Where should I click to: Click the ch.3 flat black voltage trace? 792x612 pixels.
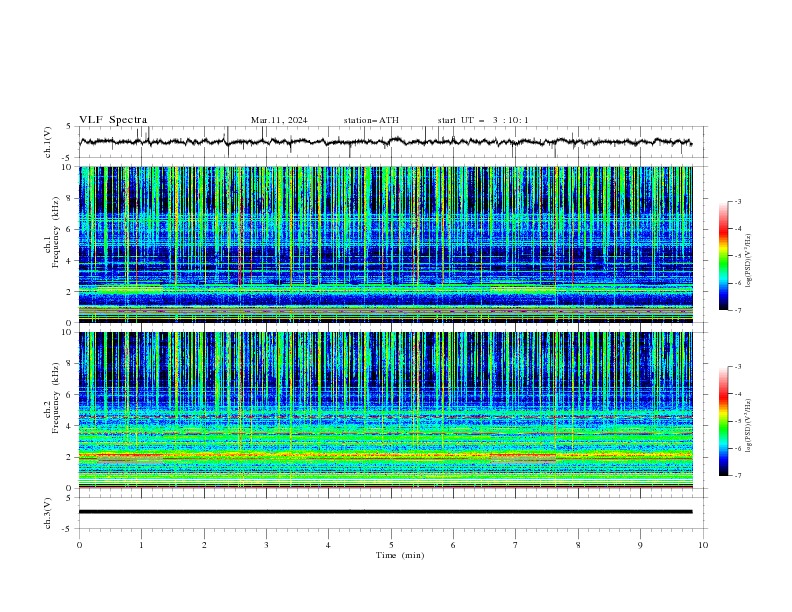coord(385,512)
